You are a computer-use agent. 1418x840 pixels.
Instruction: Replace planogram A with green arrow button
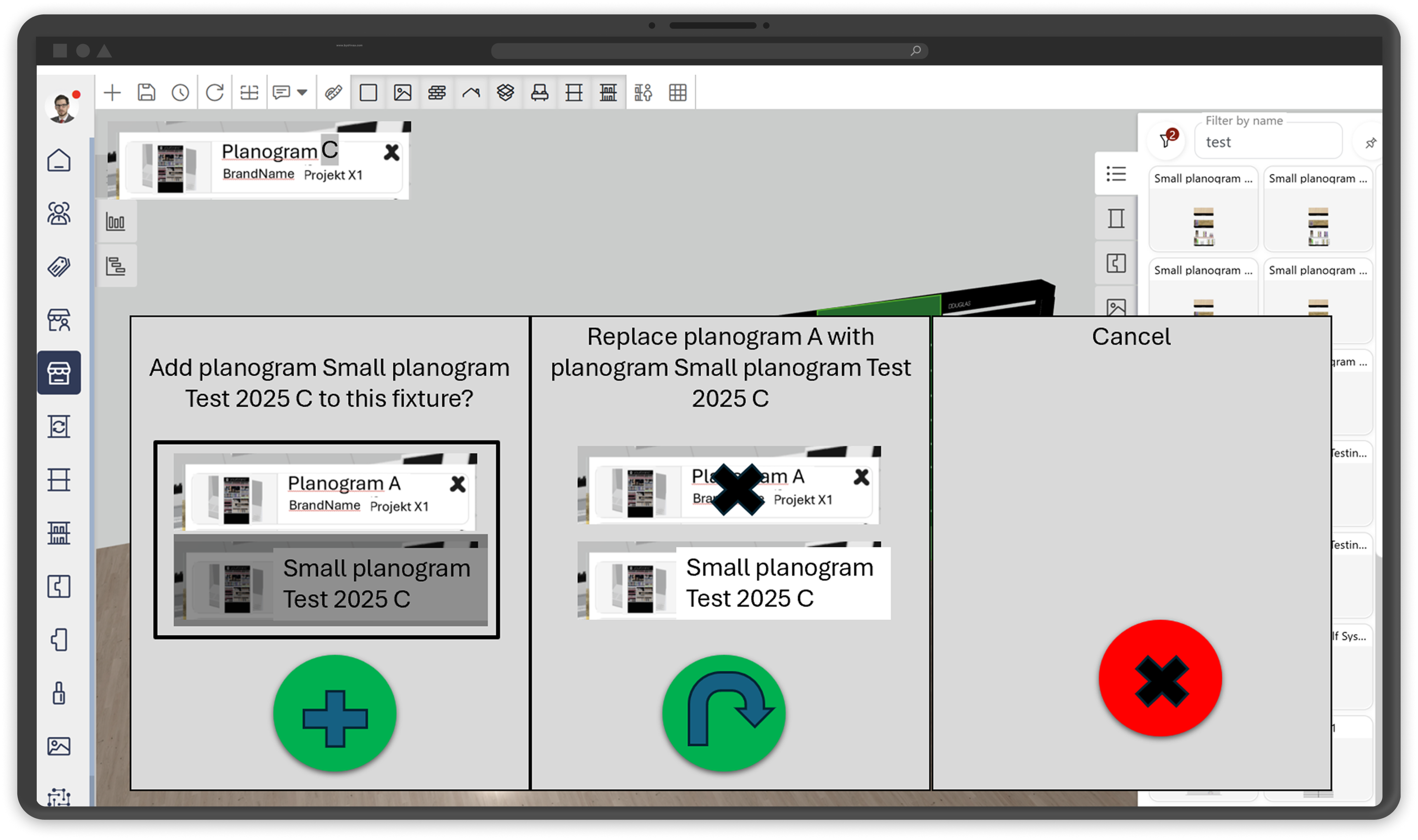(x=724, y=713)
